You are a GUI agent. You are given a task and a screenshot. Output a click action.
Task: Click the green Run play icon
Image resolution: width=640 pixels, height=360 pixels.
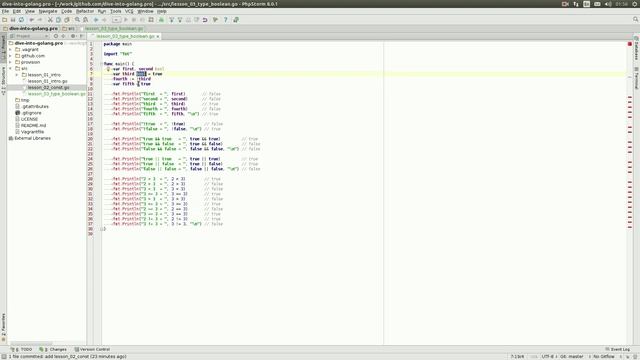click(x=126, y=20)
